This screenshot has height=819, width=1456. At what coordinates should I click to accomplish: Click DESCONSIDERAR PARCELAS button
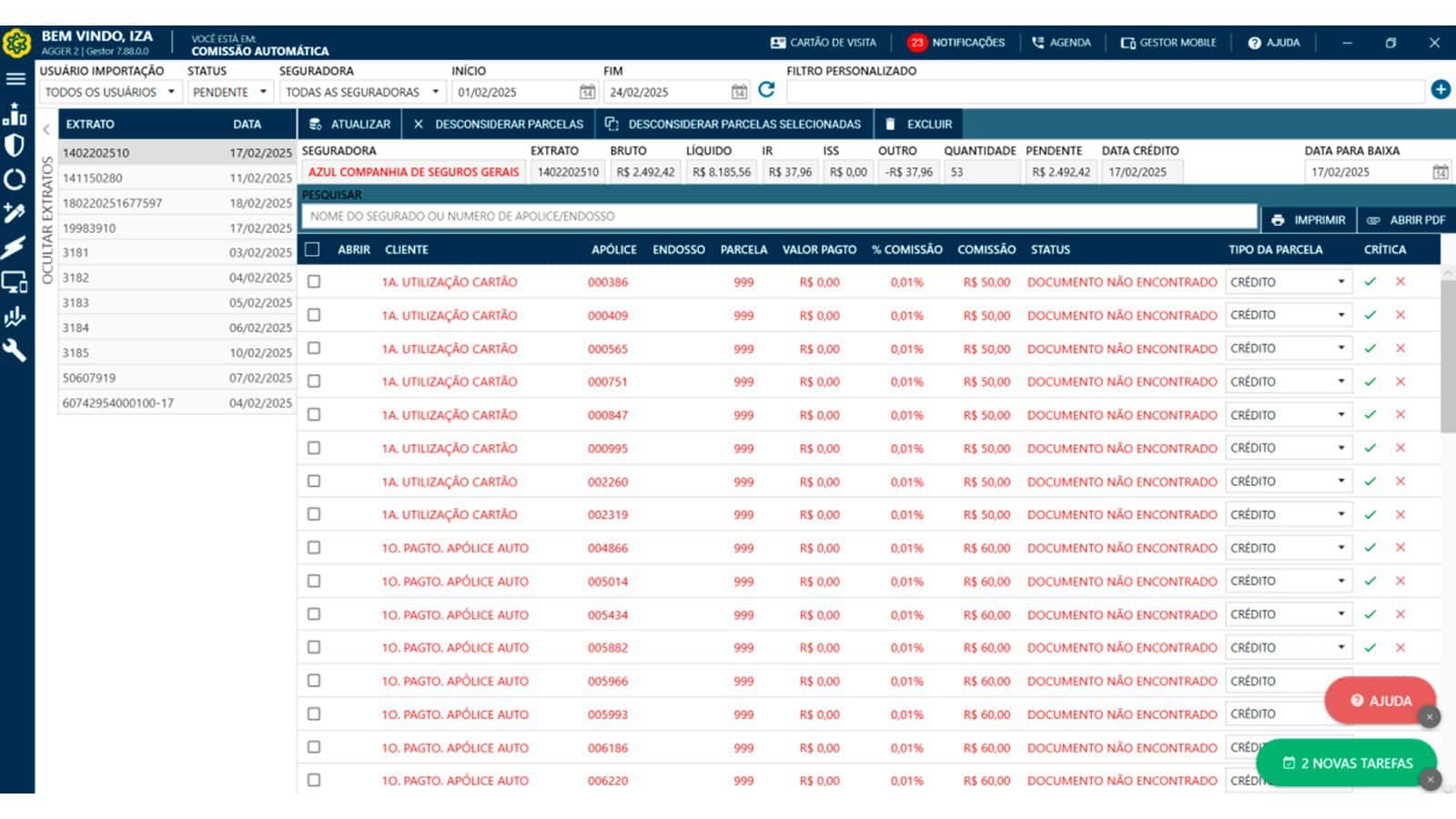point(498,124)
